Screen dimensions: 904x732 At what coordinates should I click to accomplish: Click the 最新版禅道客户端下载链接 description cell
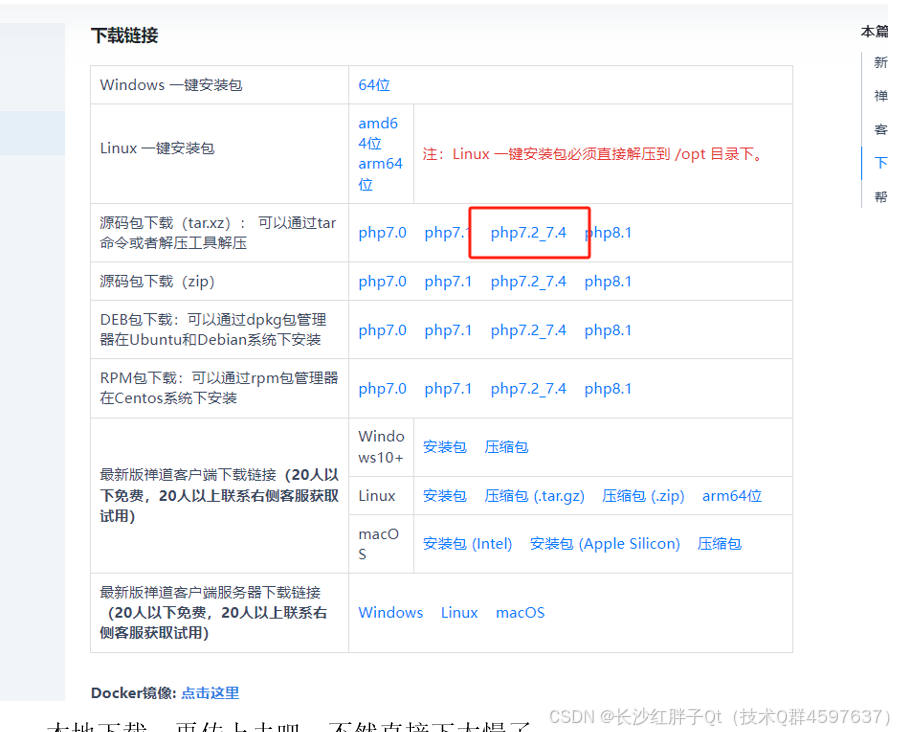pos(219,496)
